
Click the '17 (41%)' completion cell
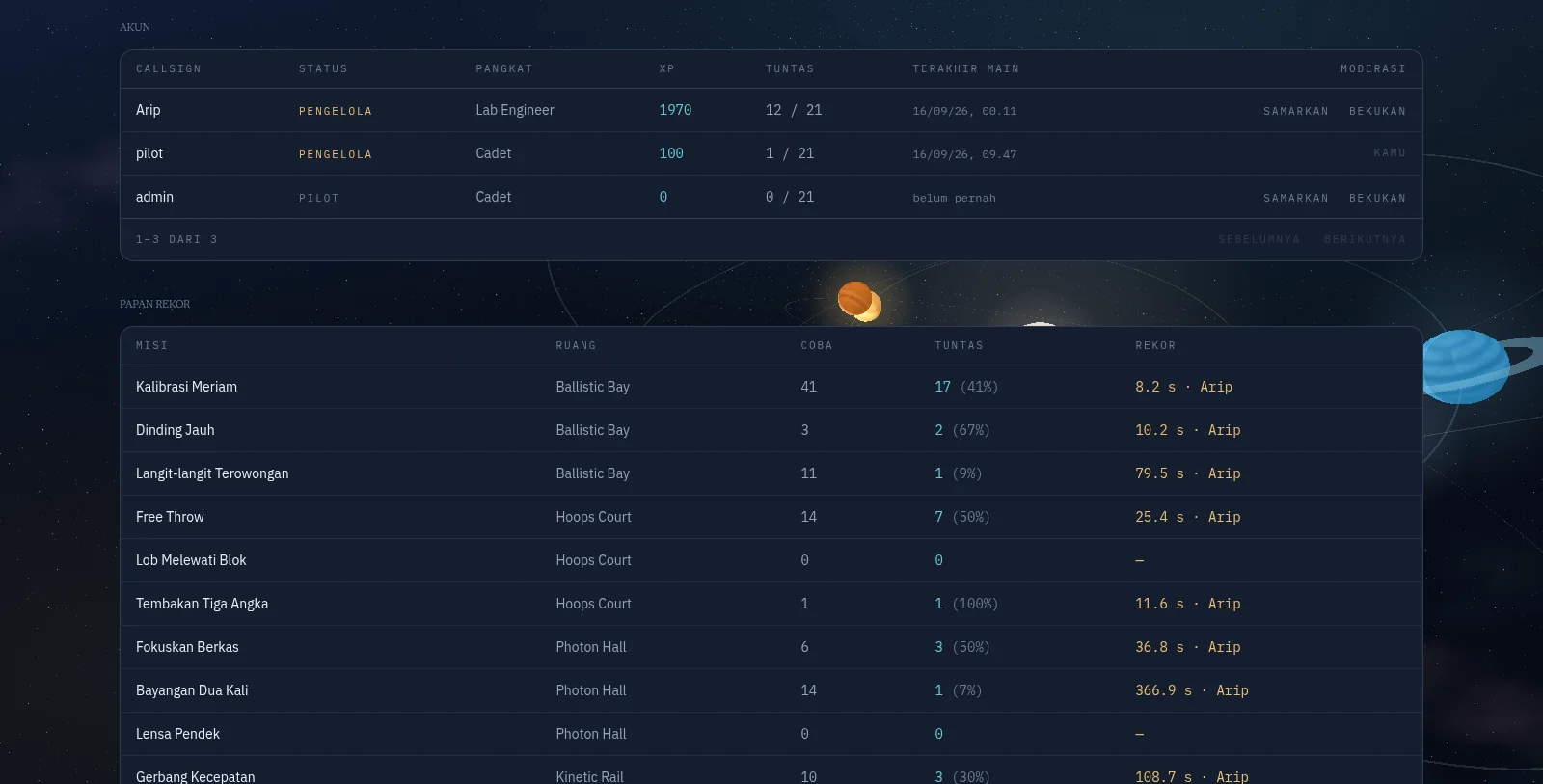966,387
